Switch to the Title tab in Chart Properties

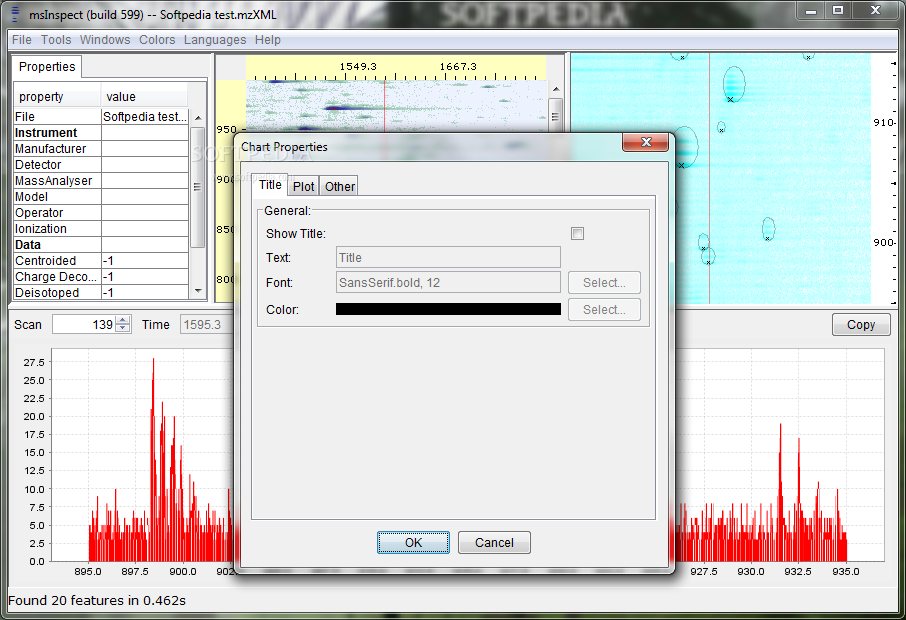270,185
